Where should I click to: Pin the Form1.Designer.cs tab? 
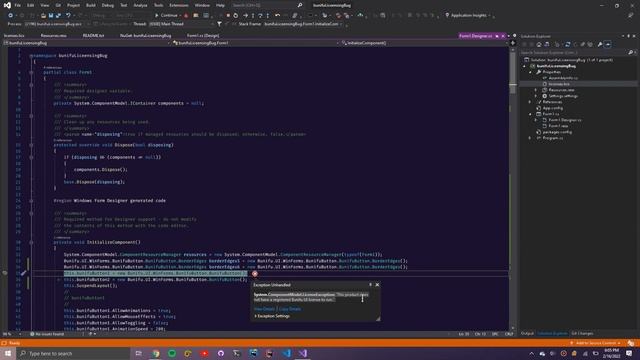497,36
